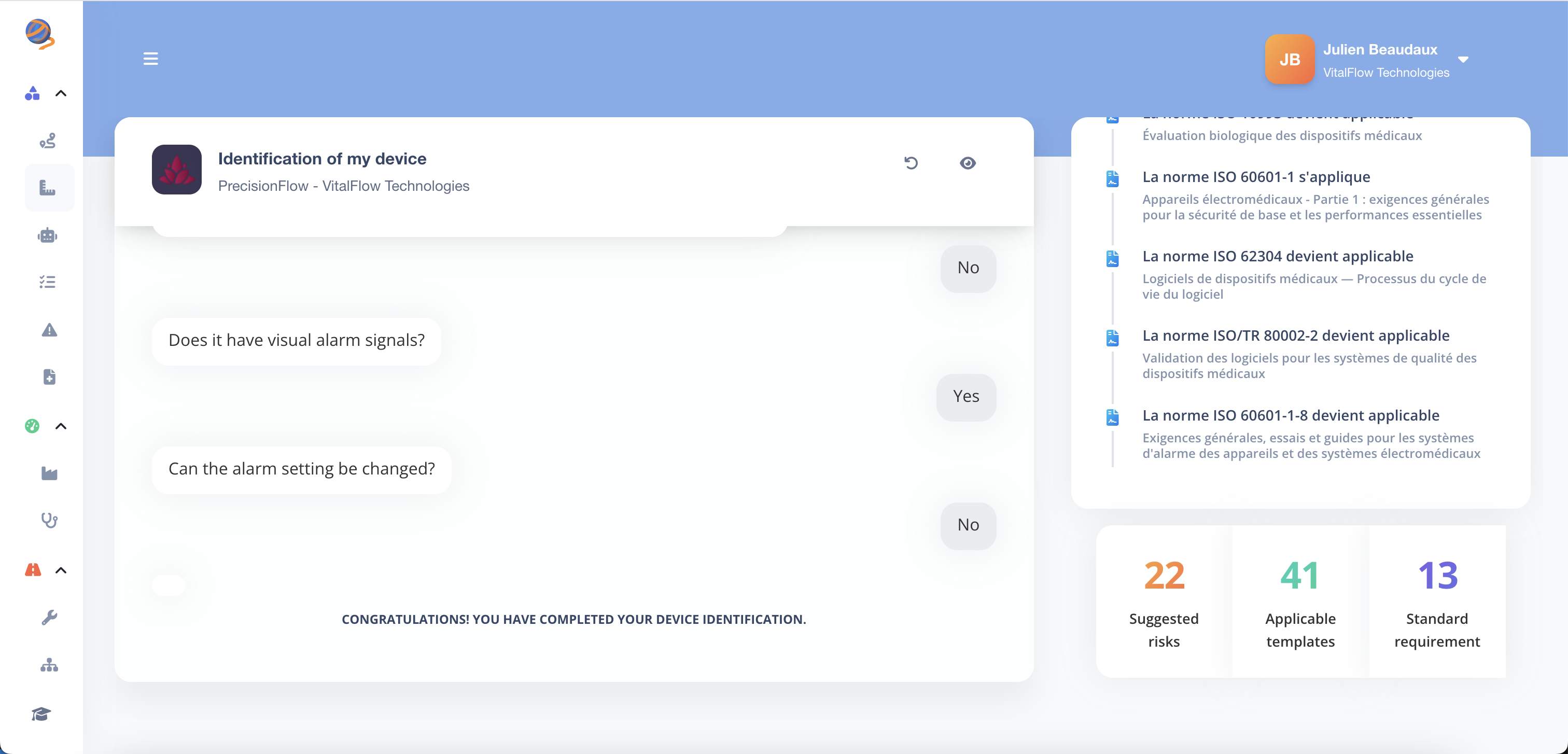Click the ISO 62304 document icon
The image size is (1568, 754).
pos(1112,258)
